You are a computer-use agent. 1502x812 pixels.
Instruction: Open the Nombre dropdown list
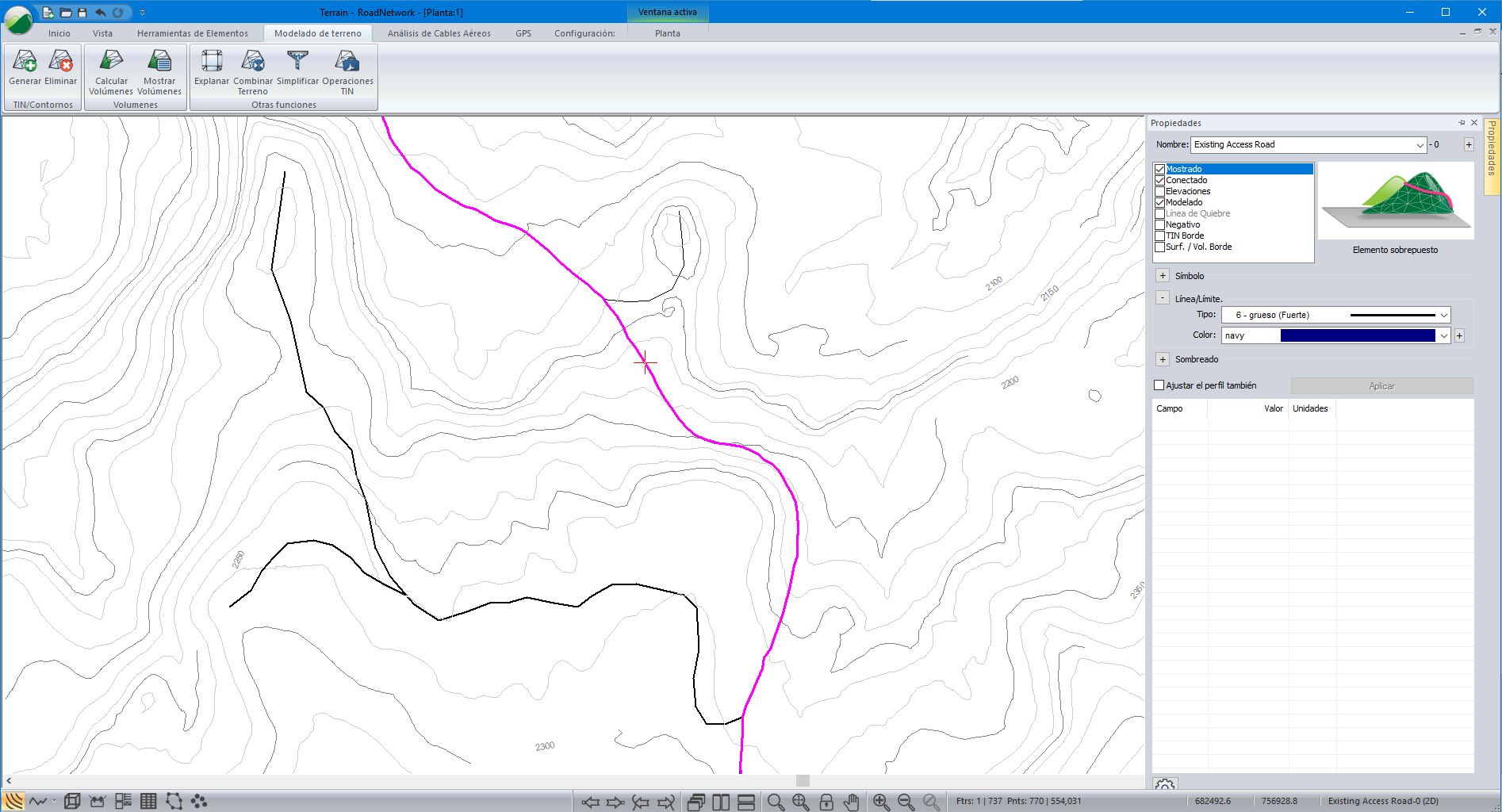point(1420,145)
